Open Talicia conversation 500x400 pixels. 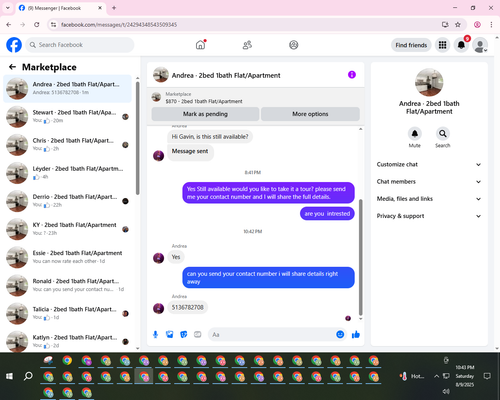[67, 314]
